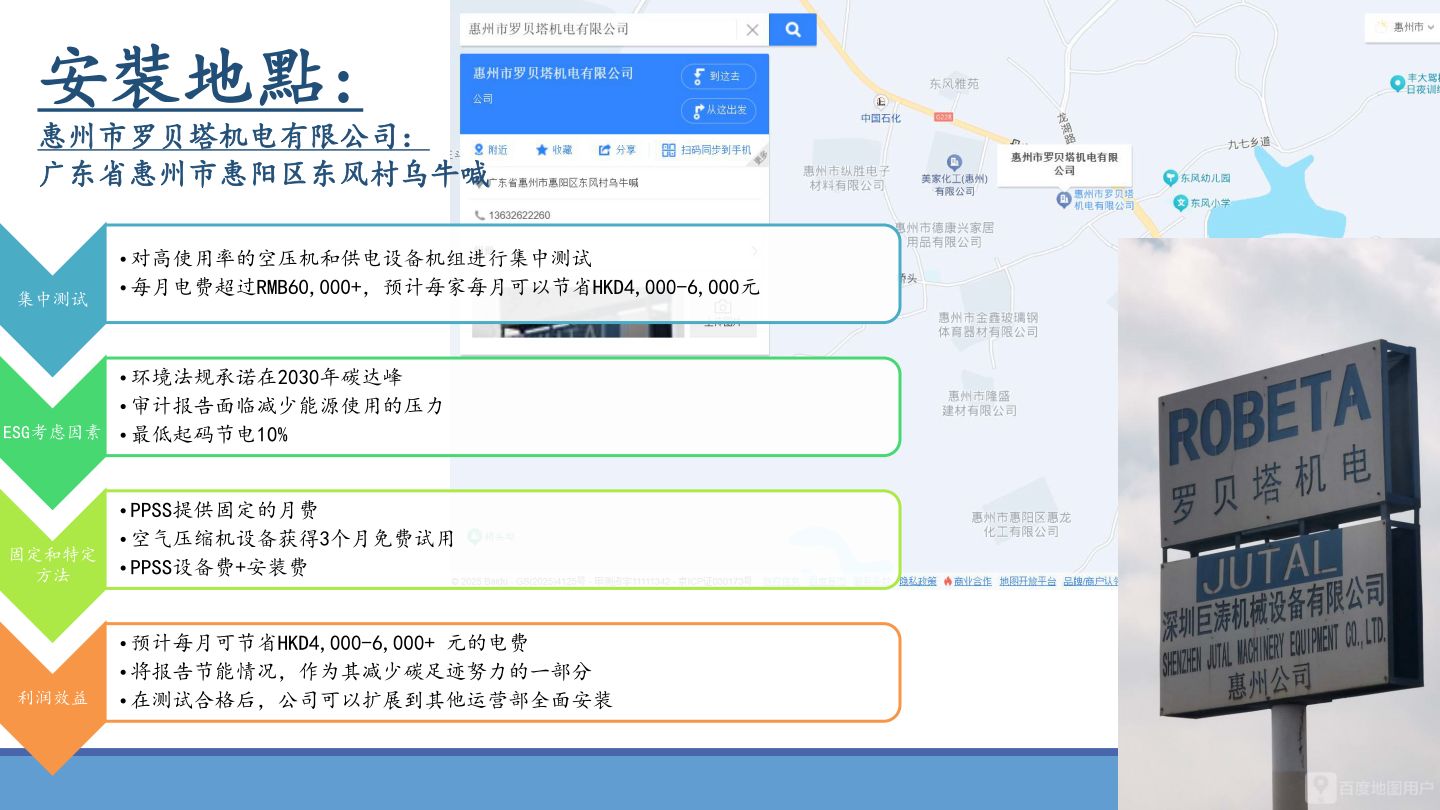Click the 到这去 directions button
The width and height of the screenshot is (1440, 810).
718,76
